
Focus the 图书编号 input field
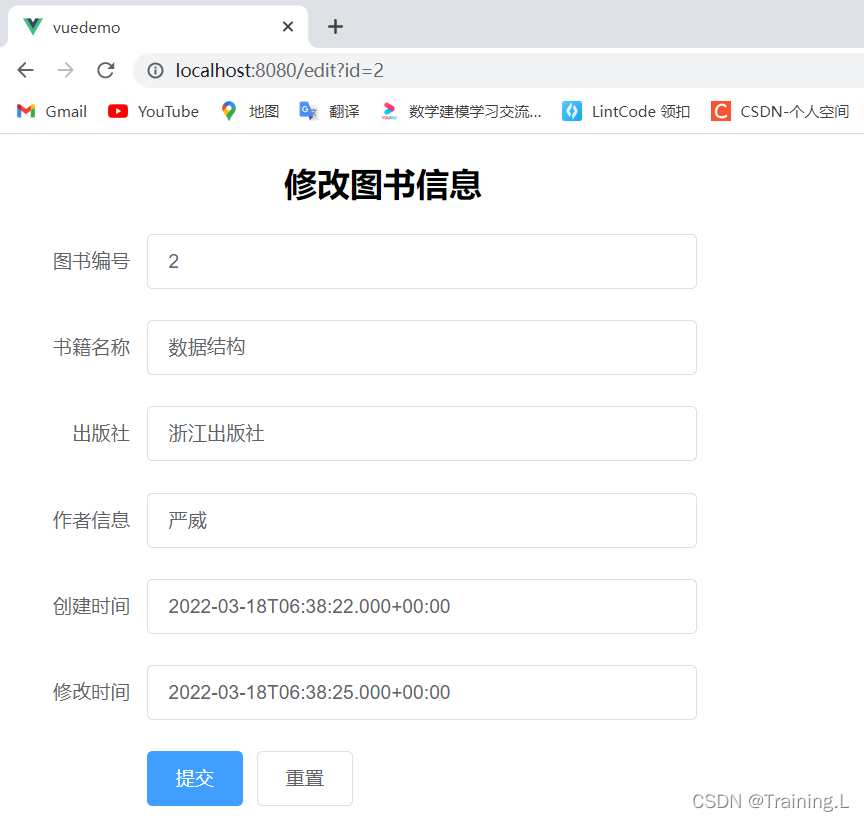coord(422,261)
